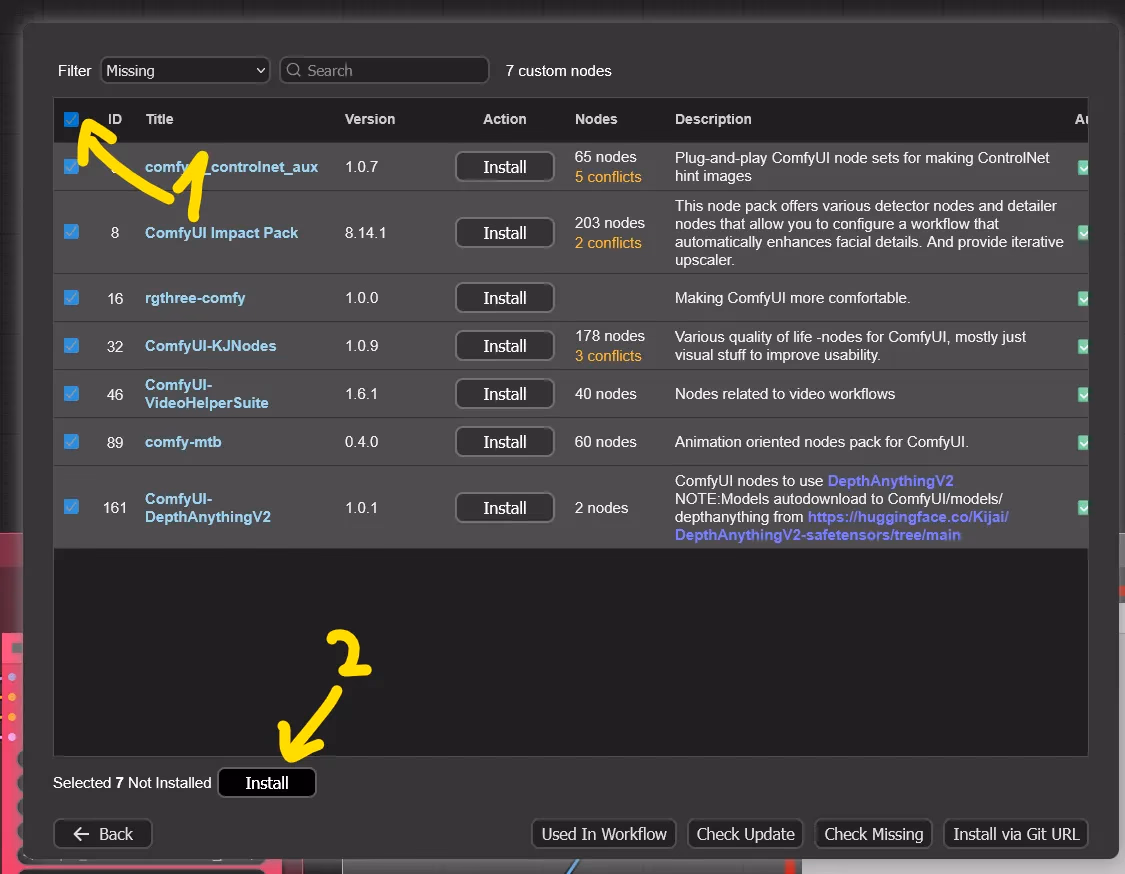Deselect the ComfyUI Impact Pack checkbox
This screenshot has height=874, width=1125.
point(71,232)
